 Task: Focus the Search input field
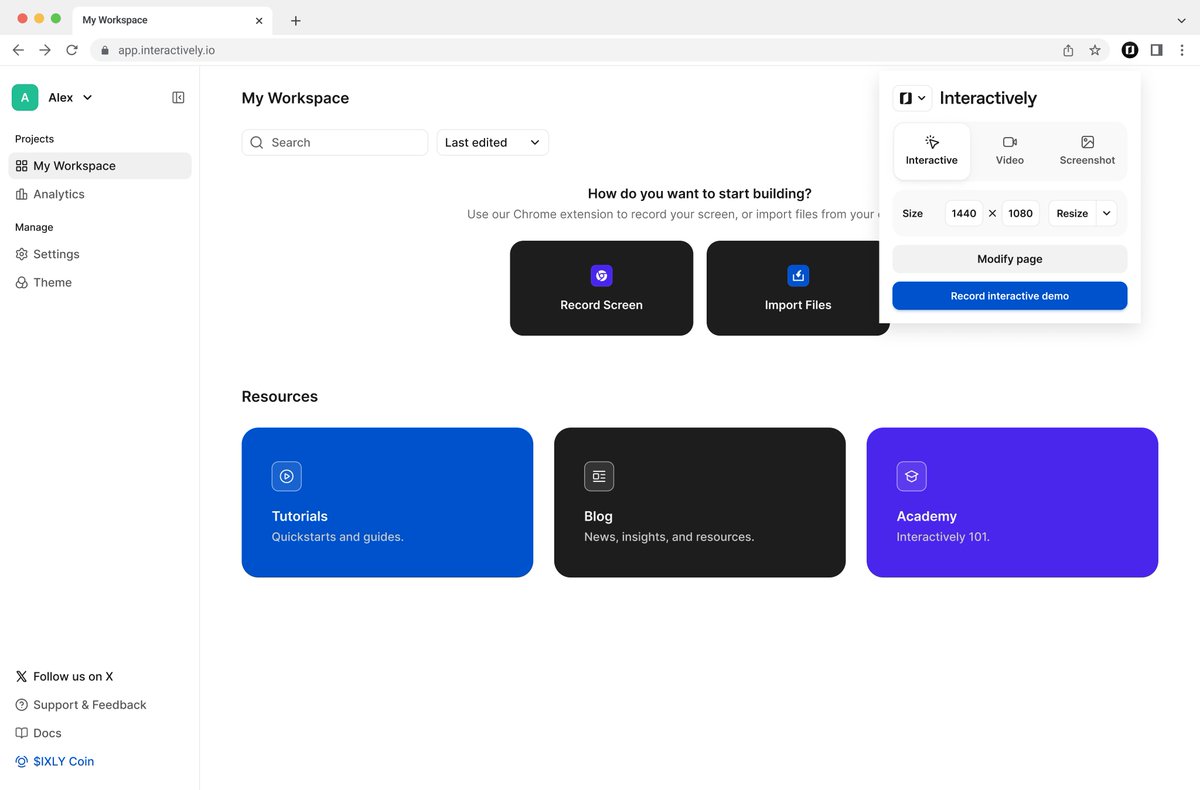(335, 142)
